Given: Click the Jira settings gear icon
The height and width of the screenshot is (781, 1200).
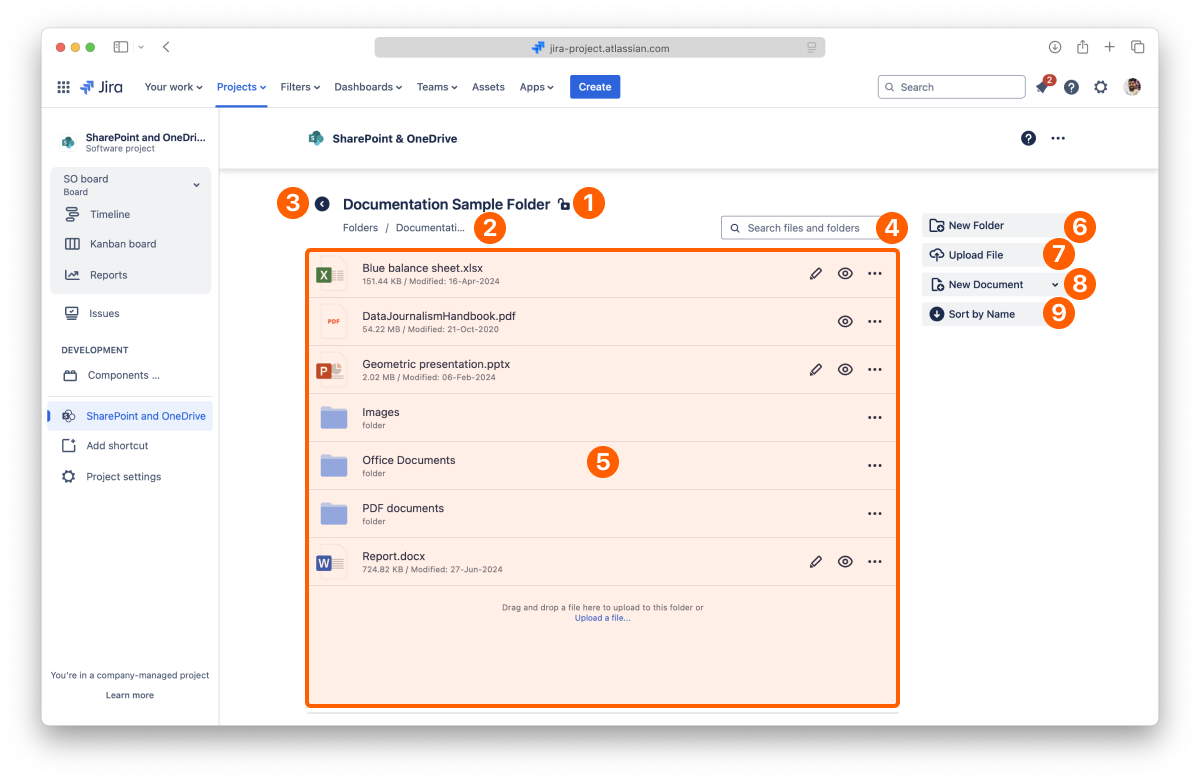Looking at the screenshot, I should pyautogui.click(x=1100, y=87).
